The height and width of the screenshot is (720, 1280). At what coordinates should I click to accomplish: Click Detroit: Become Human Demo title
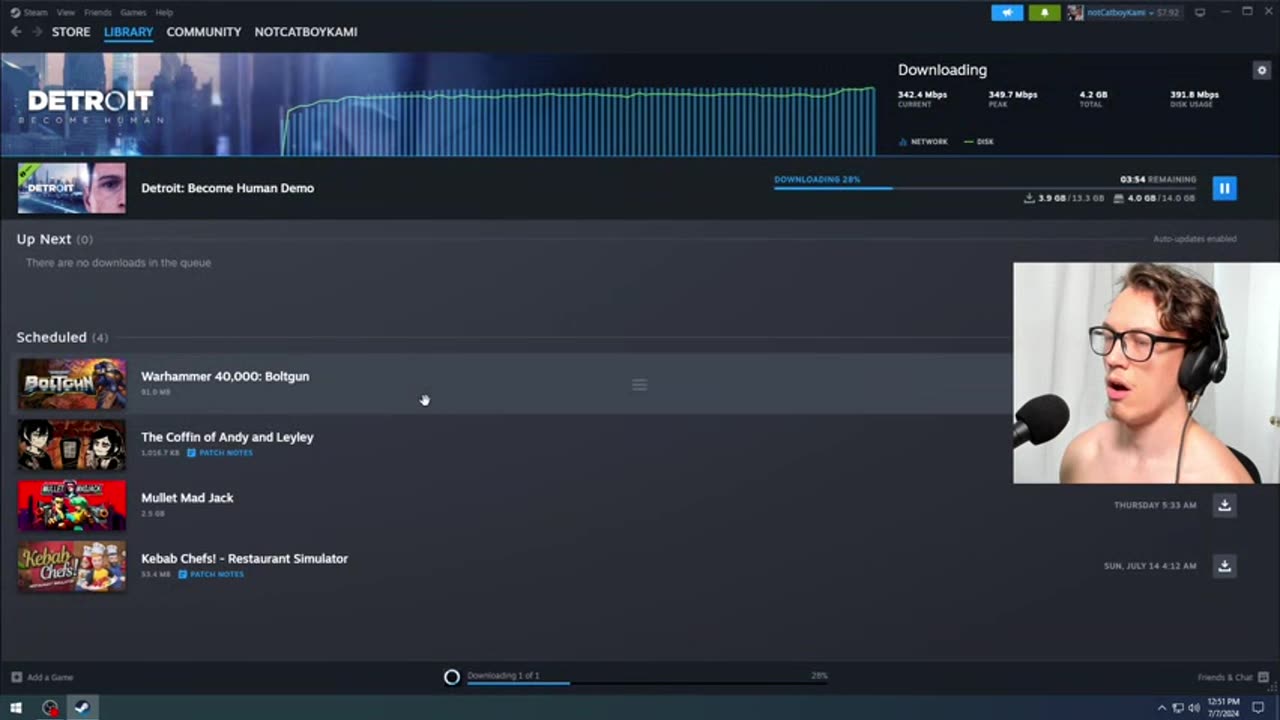pyautogui.click(x=227, y=188)
